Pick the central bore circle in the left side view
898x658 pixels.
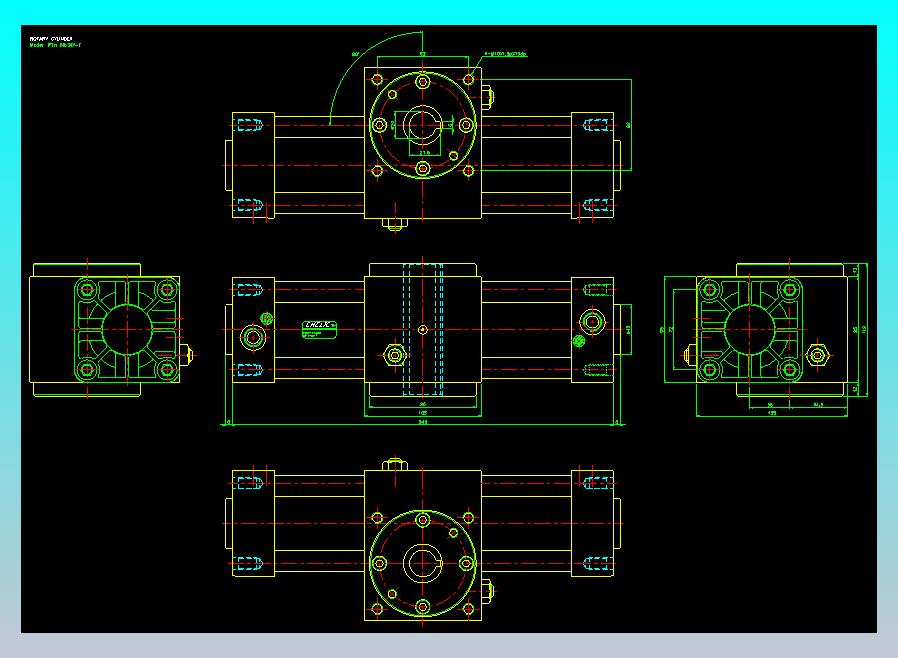click(x=127, y=329)
